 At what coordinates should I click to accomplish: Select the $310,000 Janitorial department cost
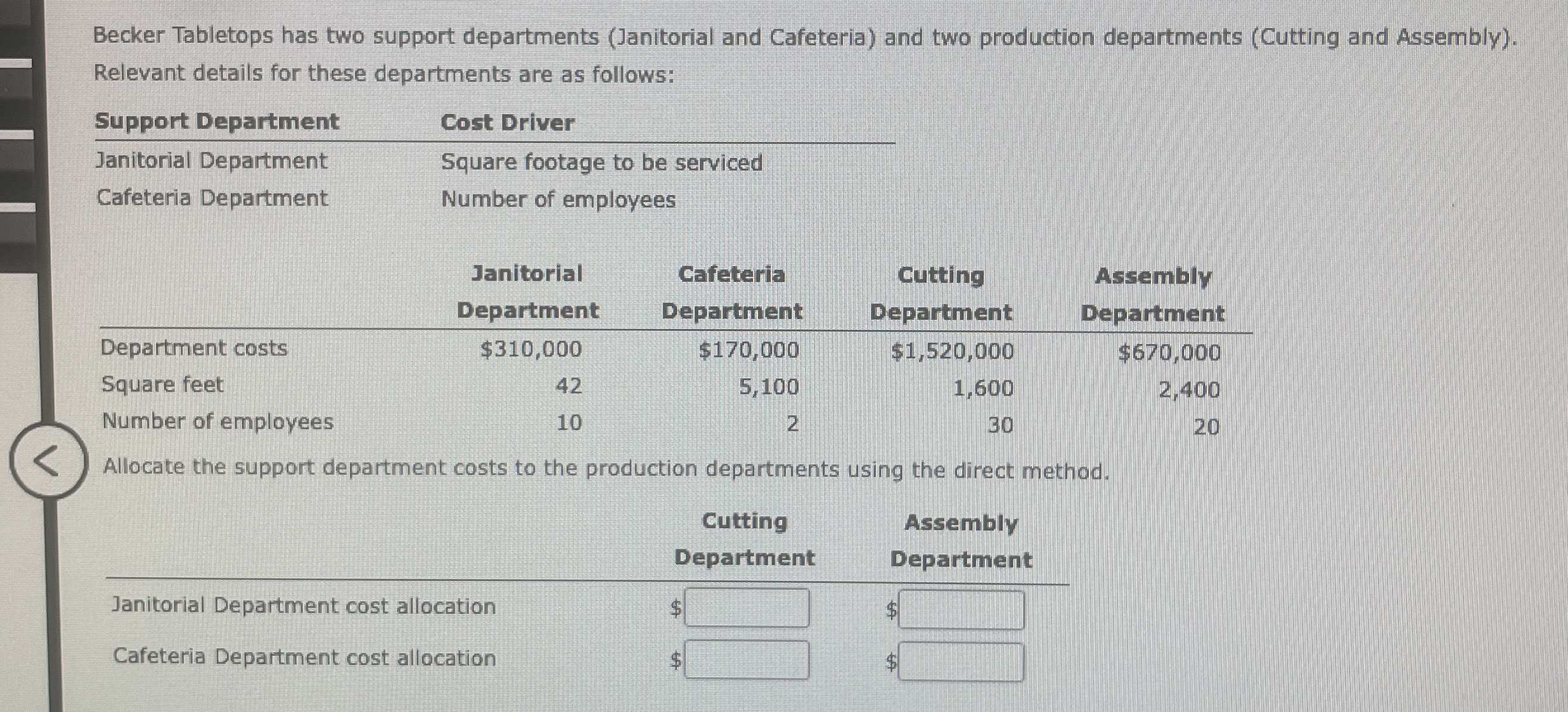click(530, 349)
